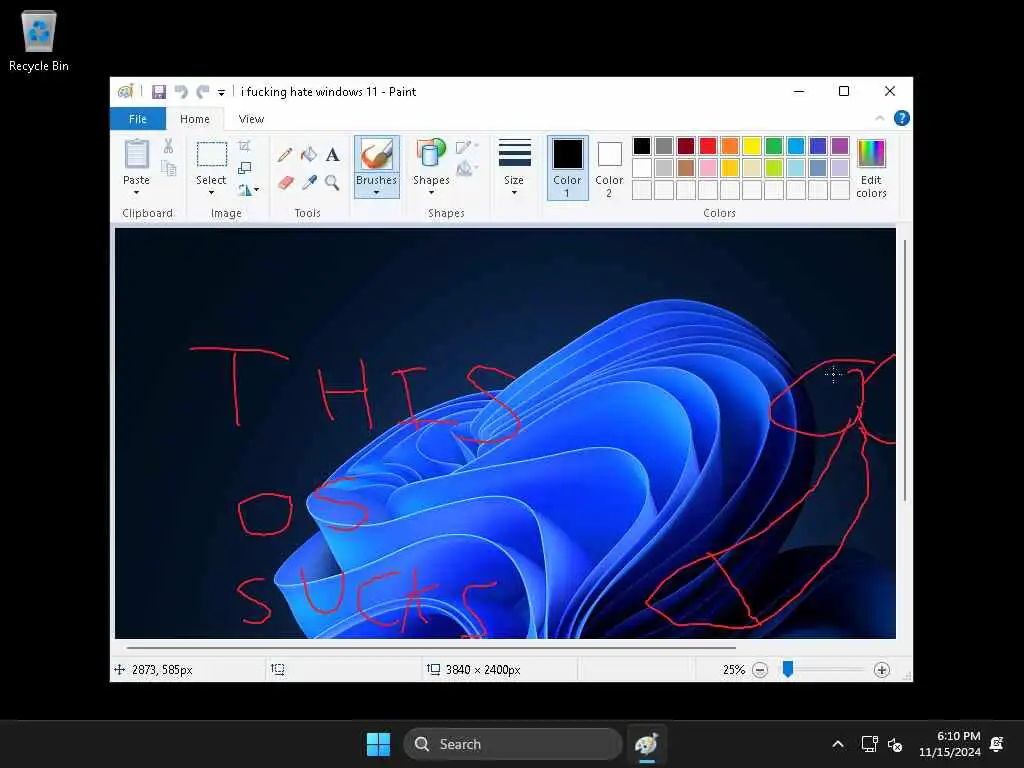Click the muted volume icon in tray

[895, 744]
